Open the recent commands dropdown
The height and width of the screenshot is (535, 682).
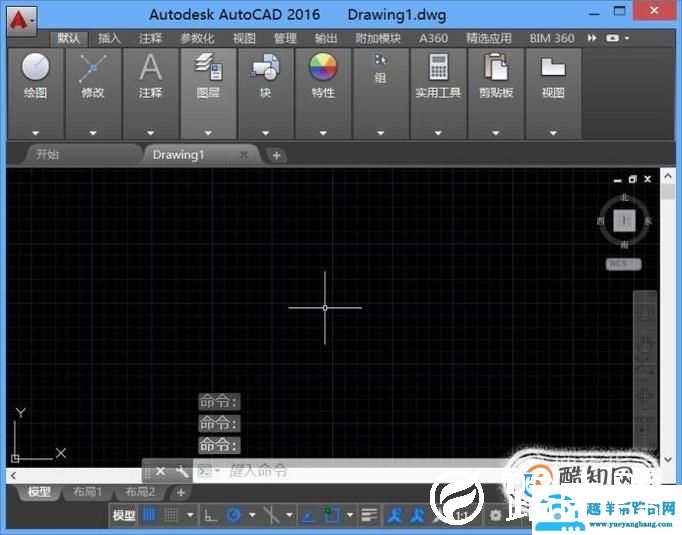(208, 471)
